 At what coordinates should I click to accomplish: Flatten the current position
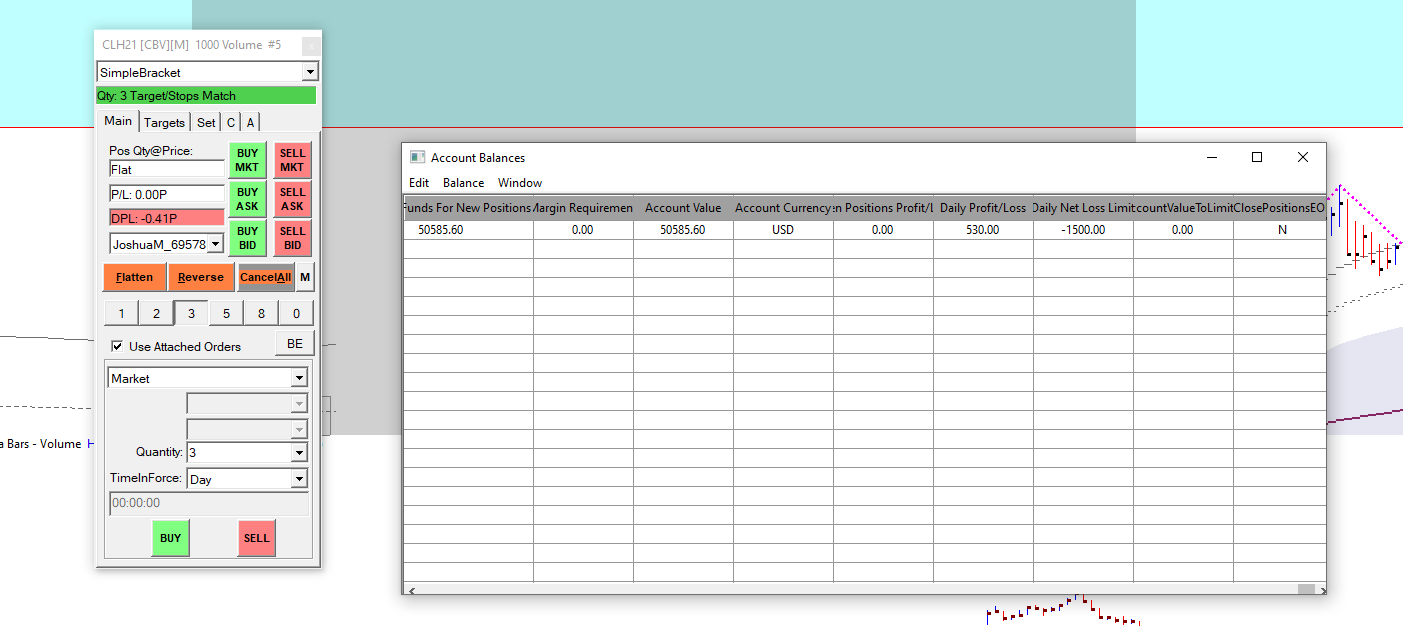(134, 277)
